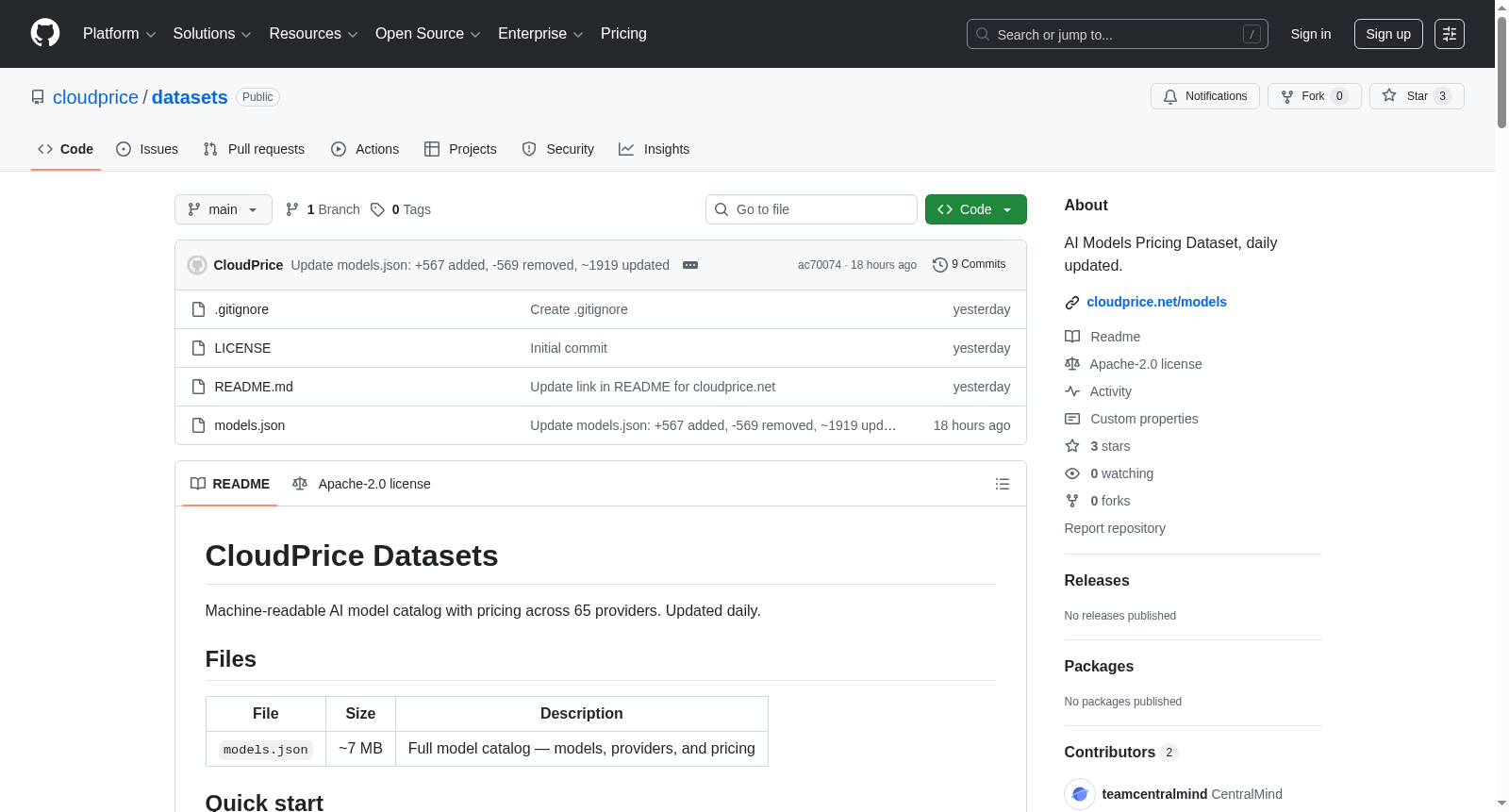The image size is (1509, 812).
Task: Click the teamcentralmind contributor avatar
Action: tap(1080, 794)
